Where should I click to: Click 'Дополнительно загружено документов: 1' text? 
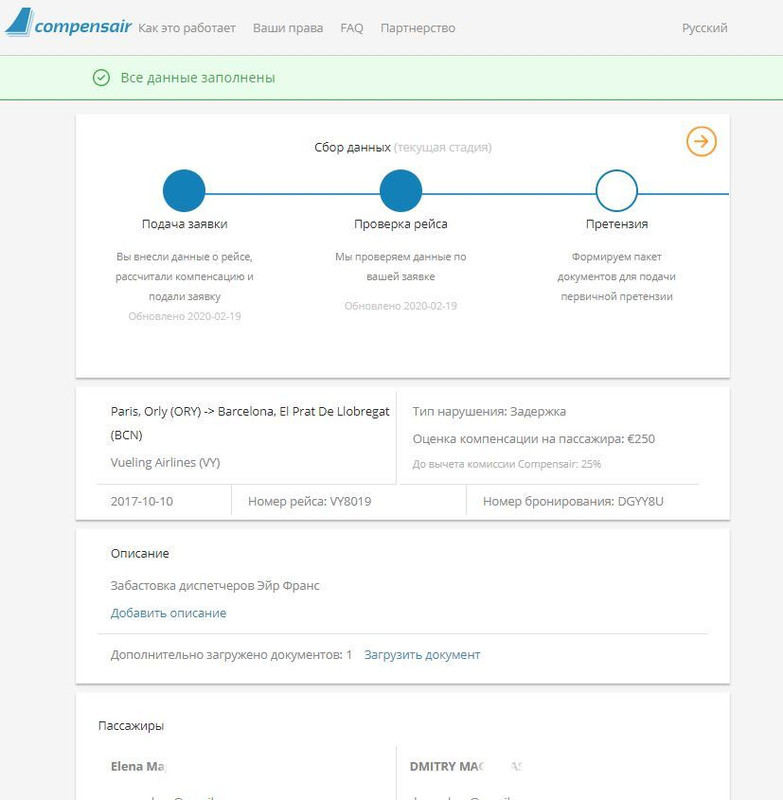click(231, 655)
